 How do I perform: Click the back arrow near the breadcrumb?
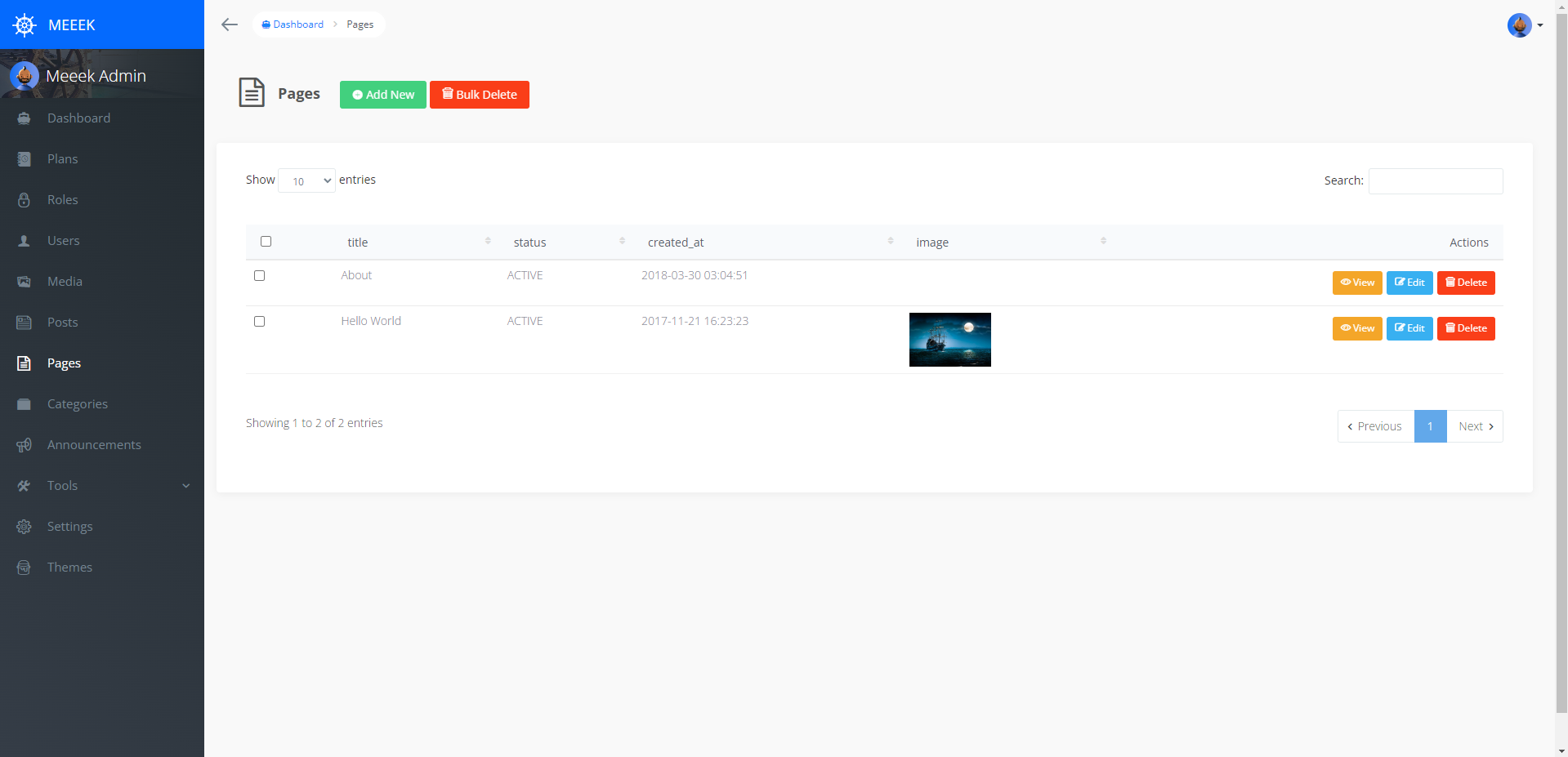(229, 24)
